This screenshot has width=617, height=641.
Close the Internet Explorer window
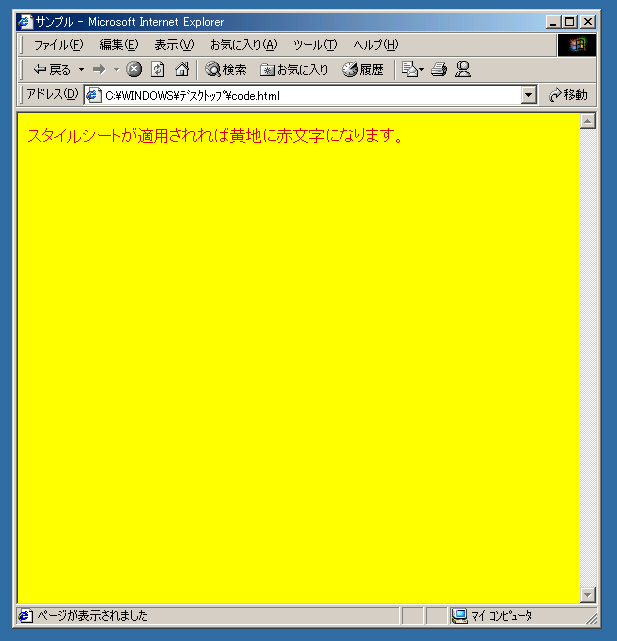[588, 22]
